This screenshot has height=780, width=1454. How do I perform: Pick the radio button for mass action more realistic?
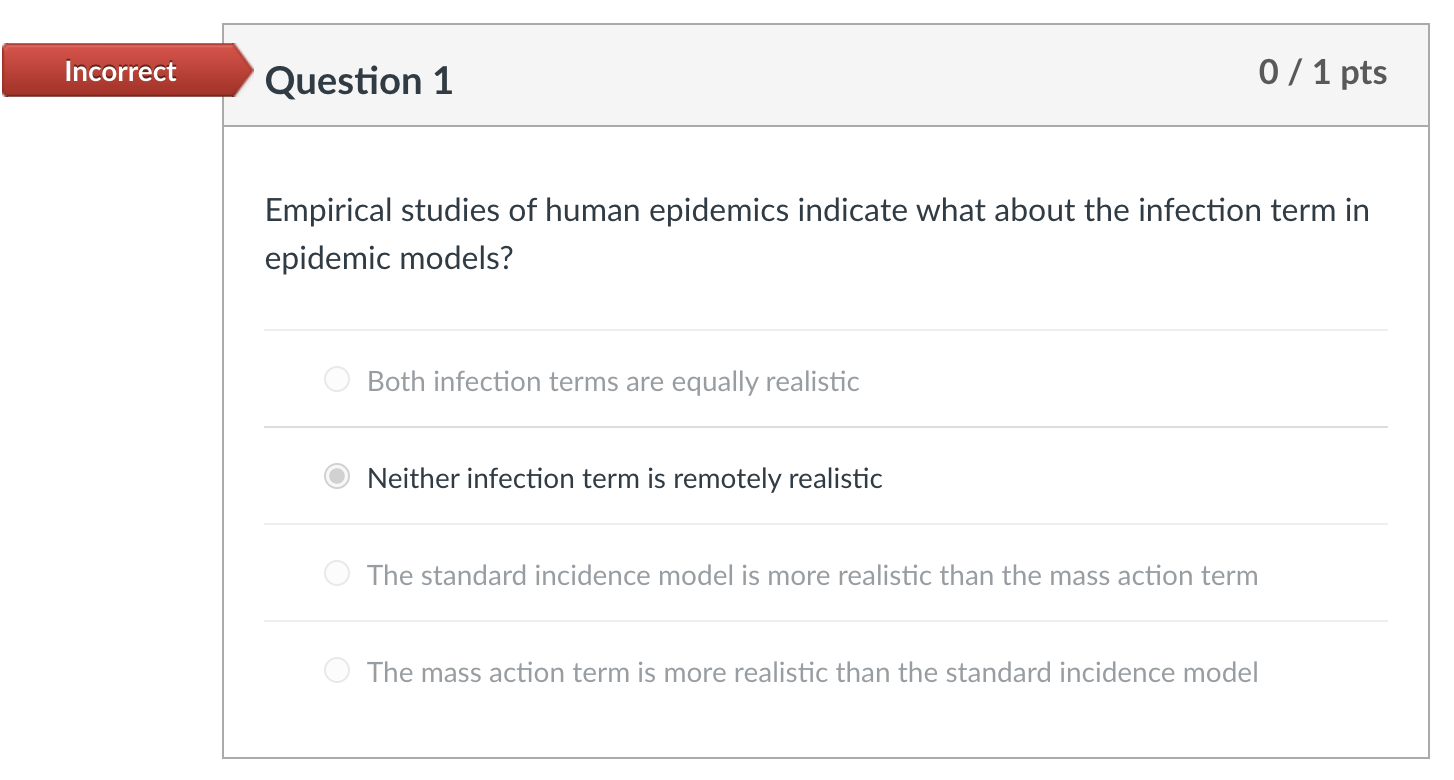point(337,671)
